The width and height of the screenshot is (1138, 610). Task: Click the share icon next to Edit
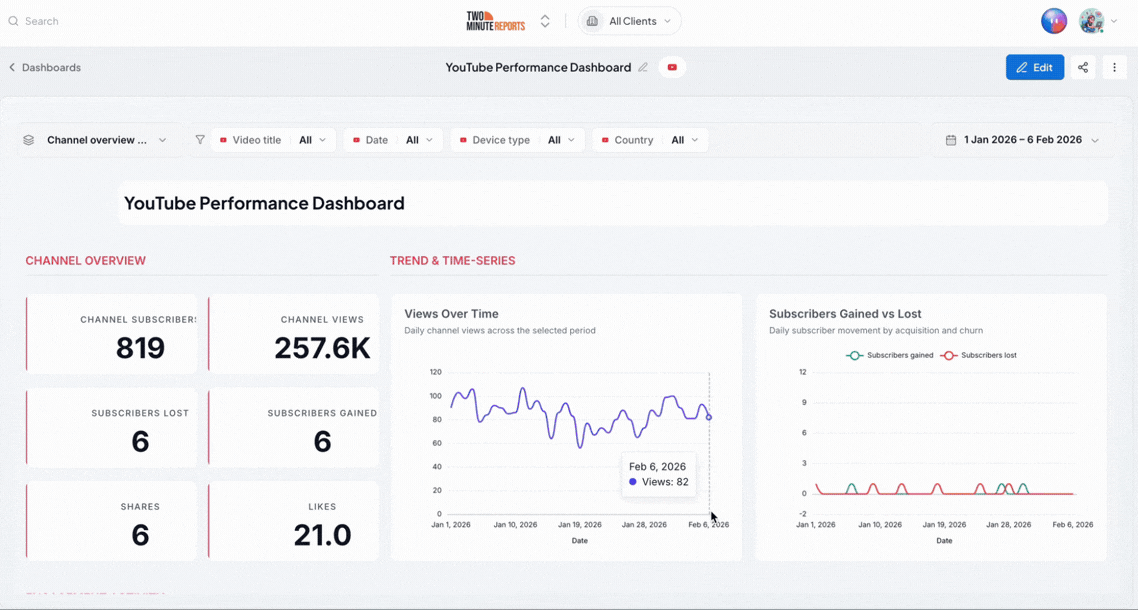click(x=1083, y=68)
